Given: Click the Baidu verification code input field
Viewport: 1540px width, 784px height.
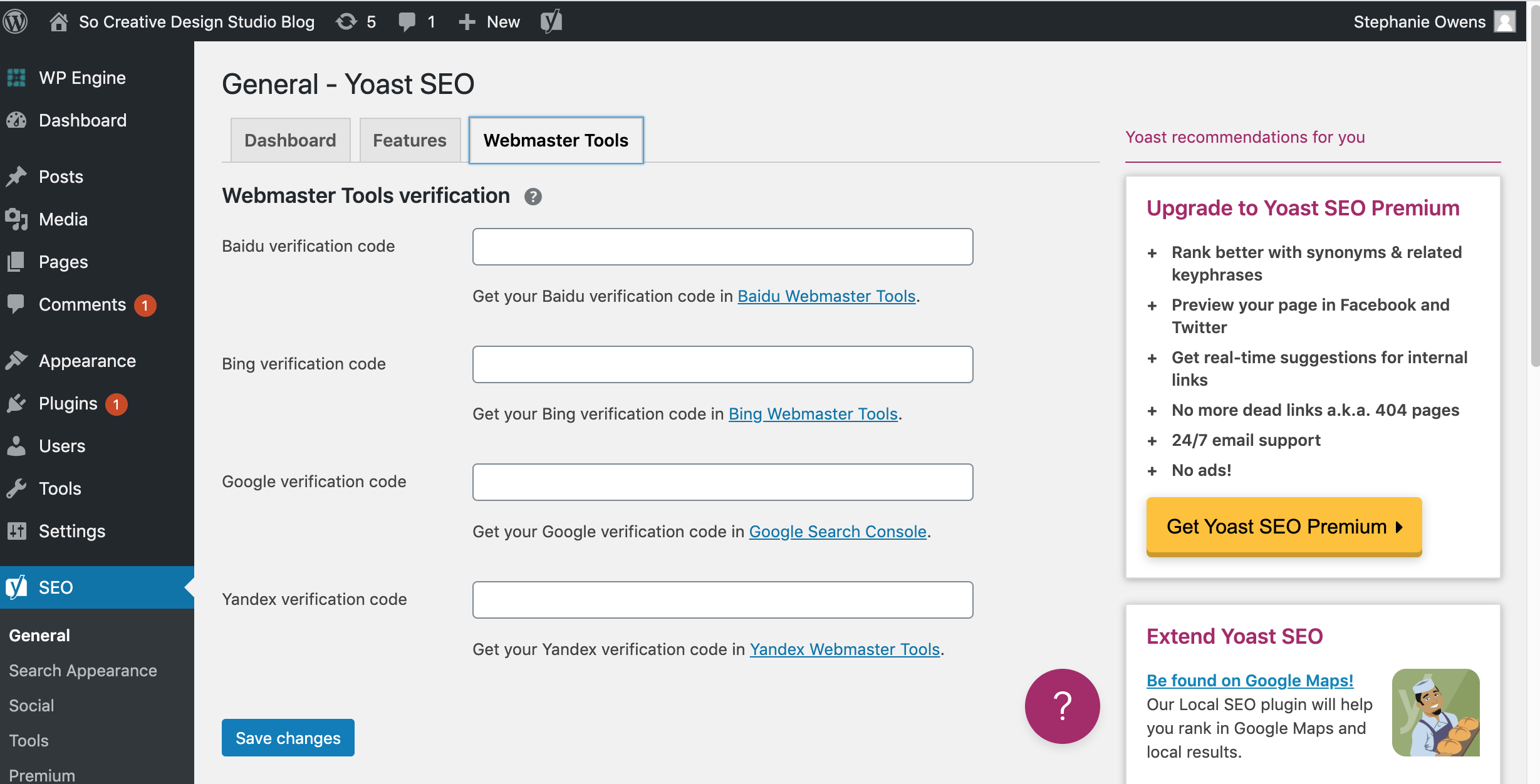Looking at the screenshot, I should click(723, 245).
